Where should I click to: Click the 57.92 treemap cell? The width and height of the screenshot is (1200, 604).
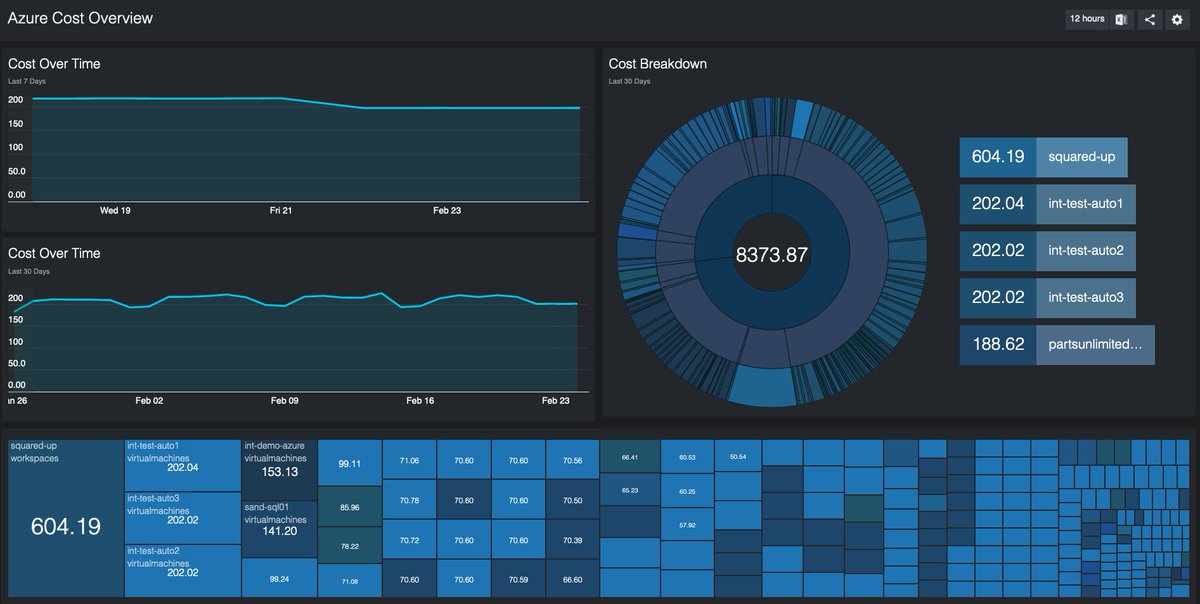pos(687,525)
